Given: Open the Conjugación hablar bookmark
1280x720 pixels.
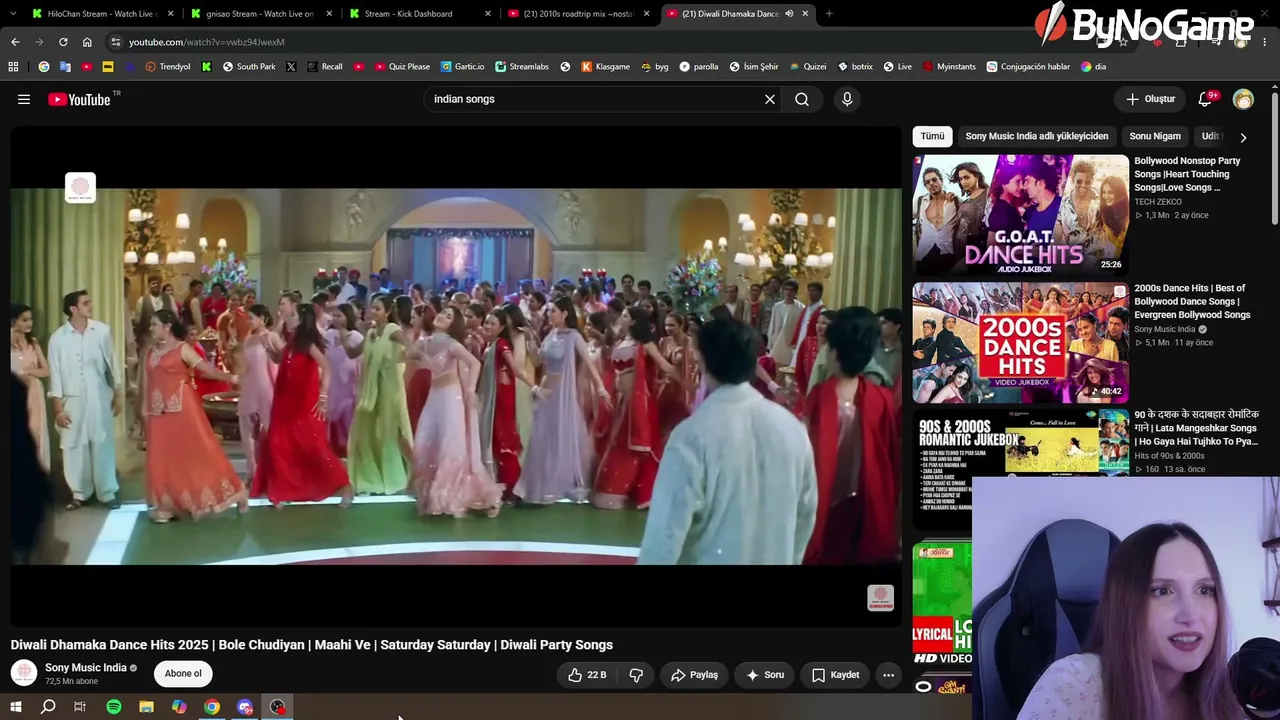Looking at the screenshot, I should [x=1028, y=67].
